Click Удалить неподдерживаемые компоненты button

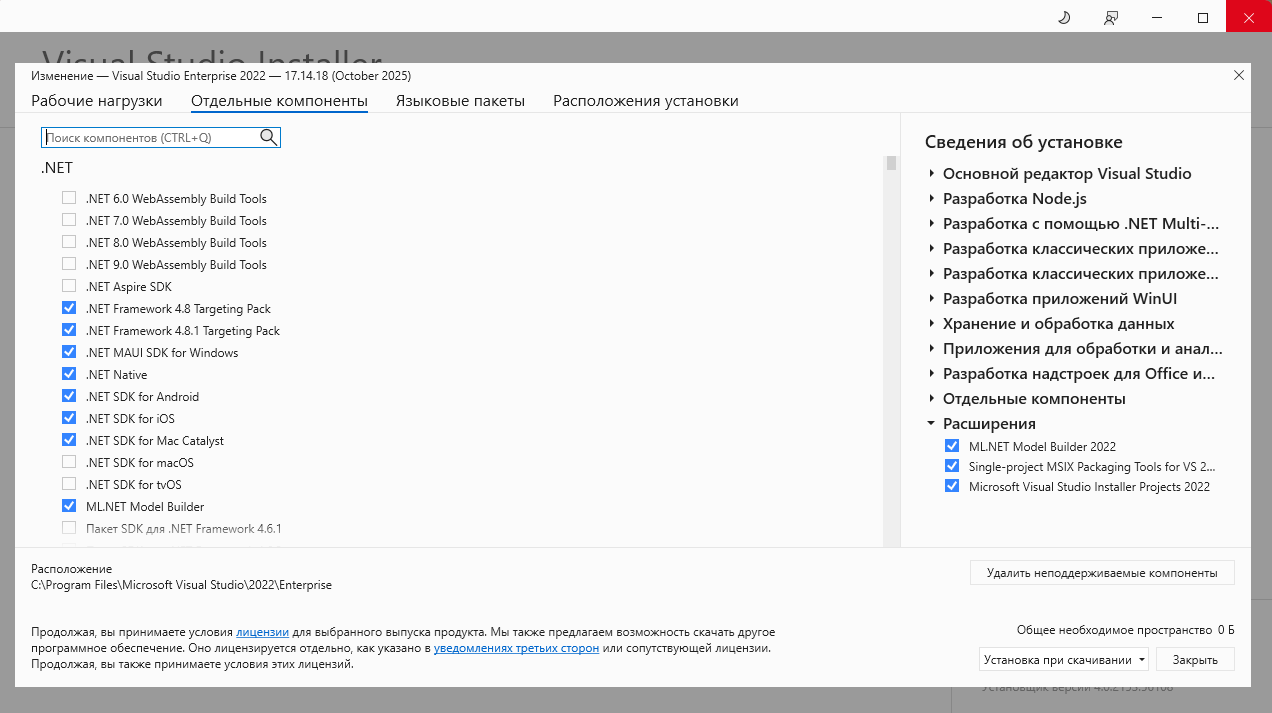(x=1101, y=573)
